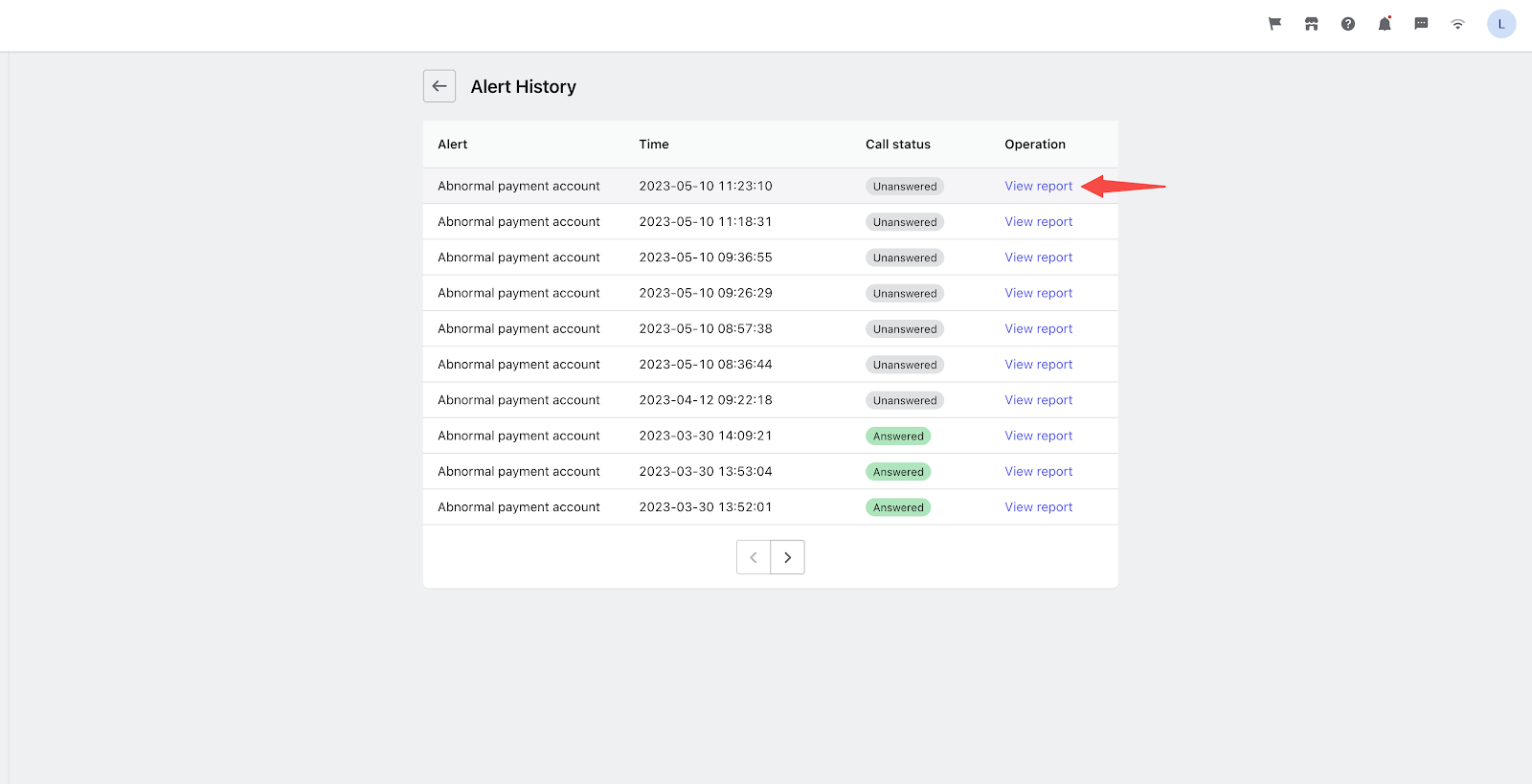Viewport: 1532px width, 784px height.
Task: Open the help question mark icon
Action: point(1348,24)
